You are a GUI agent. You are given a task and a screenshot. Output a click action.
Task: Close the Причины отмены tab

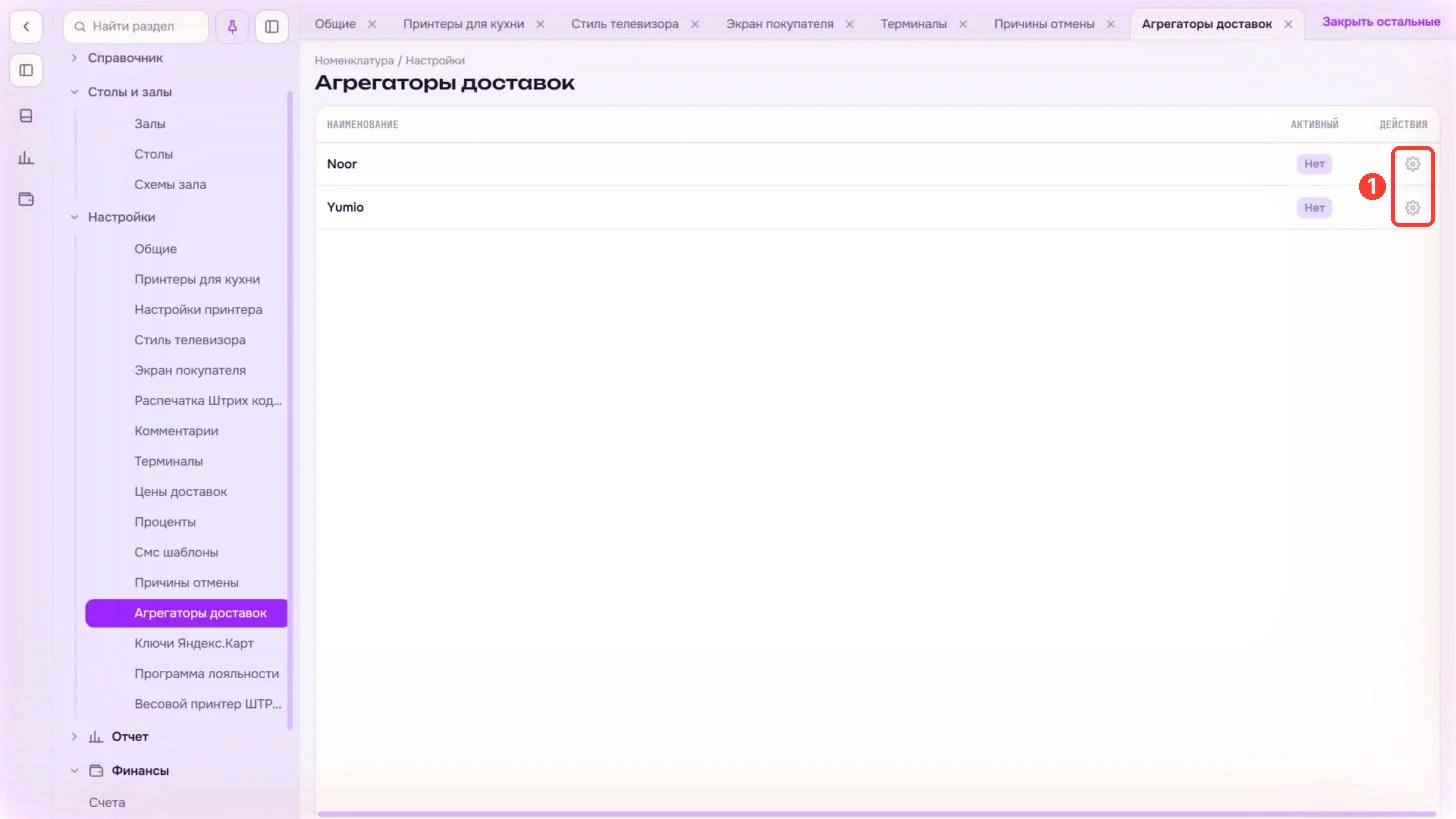coord(1111,24)
